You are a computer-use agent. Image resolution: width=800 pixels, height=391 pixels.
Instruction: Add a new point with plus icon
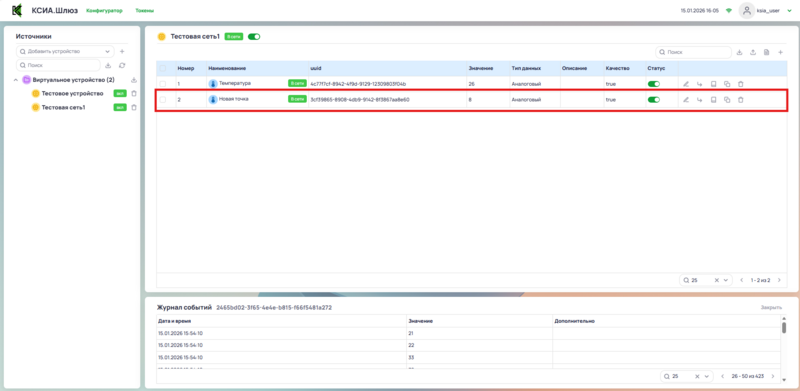pyautogui.click(x=780, y=52)
